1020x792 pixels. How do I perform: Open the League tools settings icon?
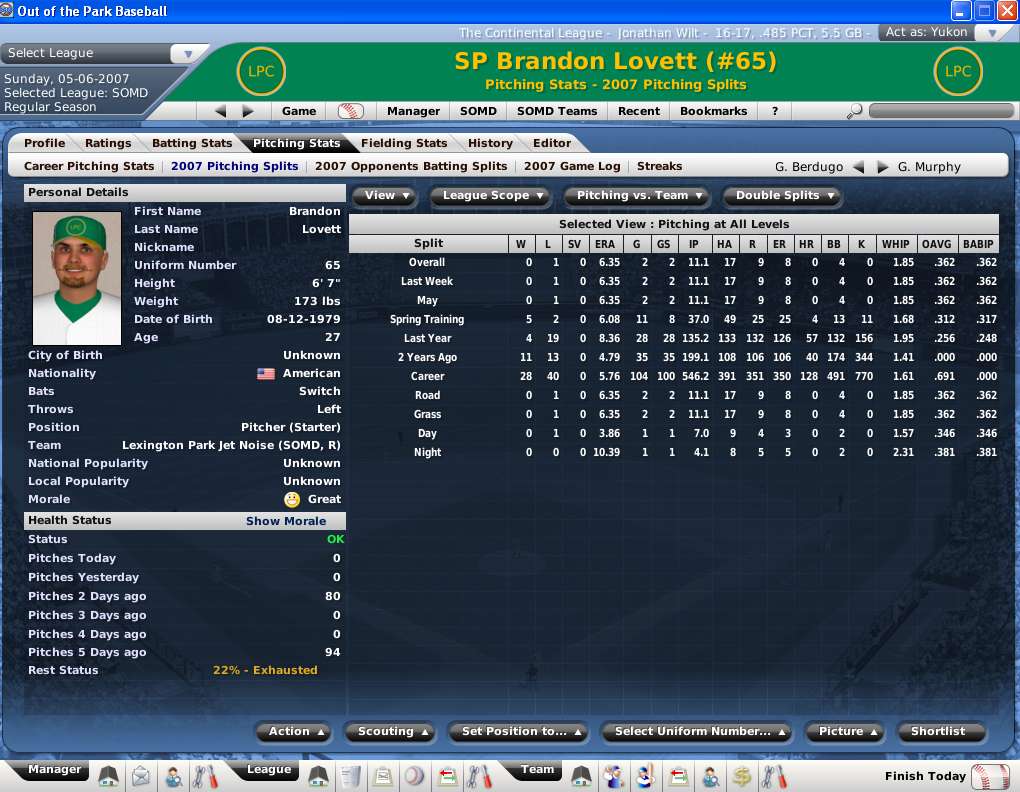coord(480,776)
